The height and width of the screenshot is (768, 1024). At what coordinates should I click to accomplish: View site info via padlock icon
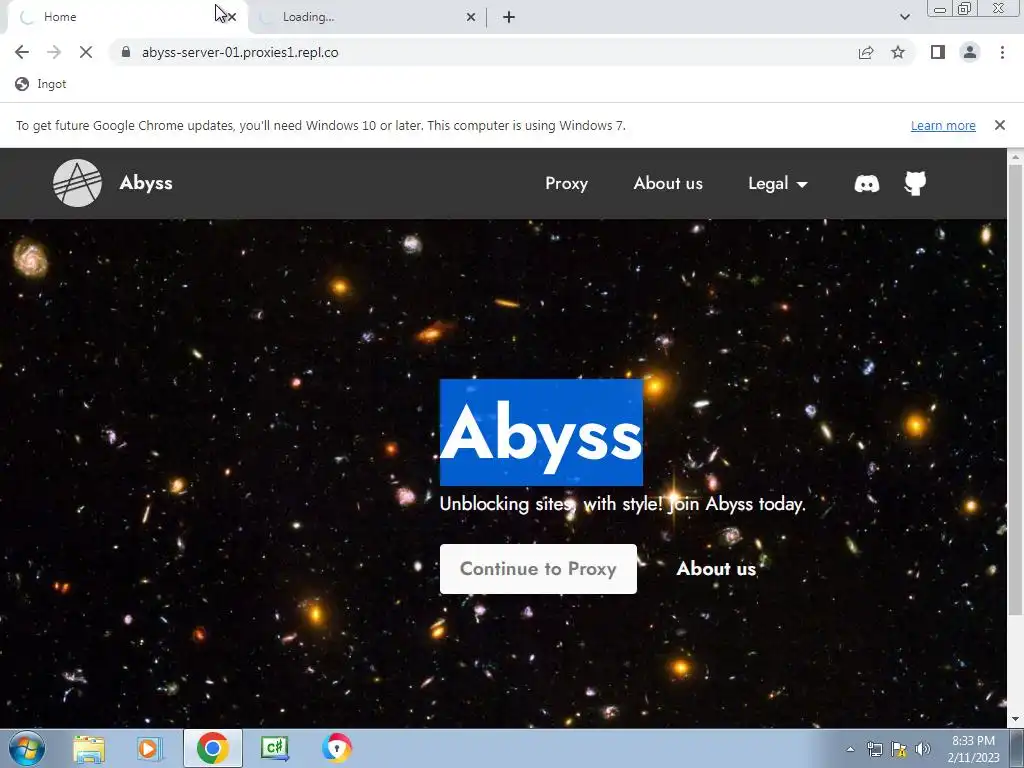coord(126,52)
